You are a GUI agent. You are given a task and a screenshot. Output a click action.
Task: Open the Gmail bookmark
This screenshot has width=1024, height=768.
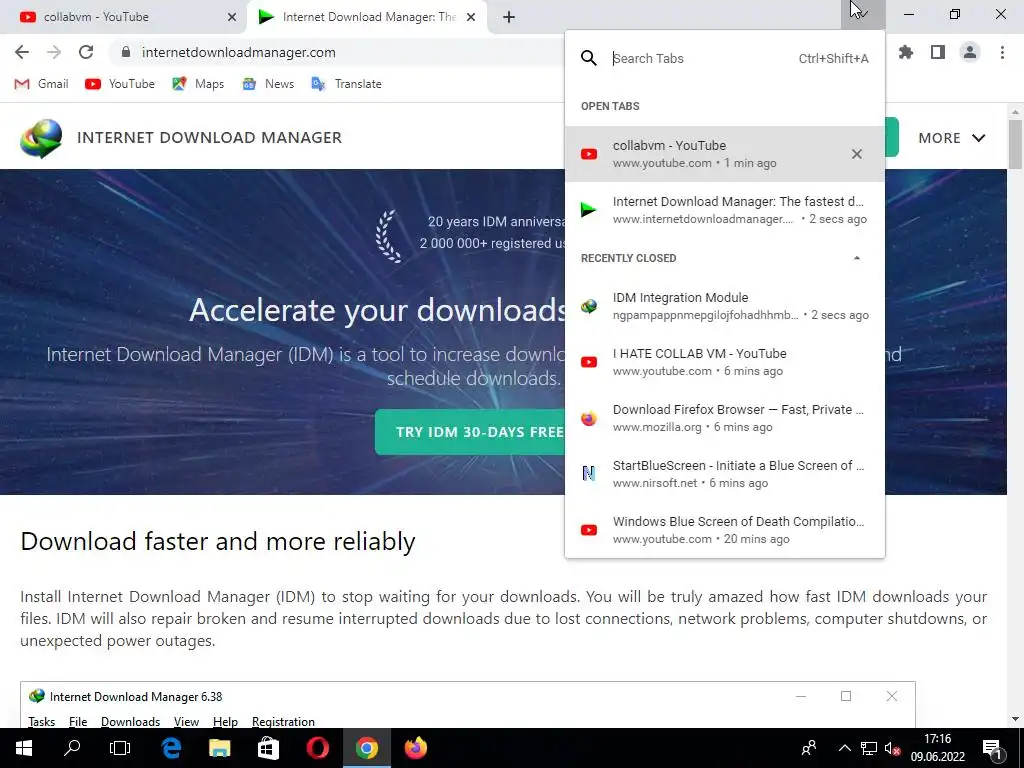point(42,84)
